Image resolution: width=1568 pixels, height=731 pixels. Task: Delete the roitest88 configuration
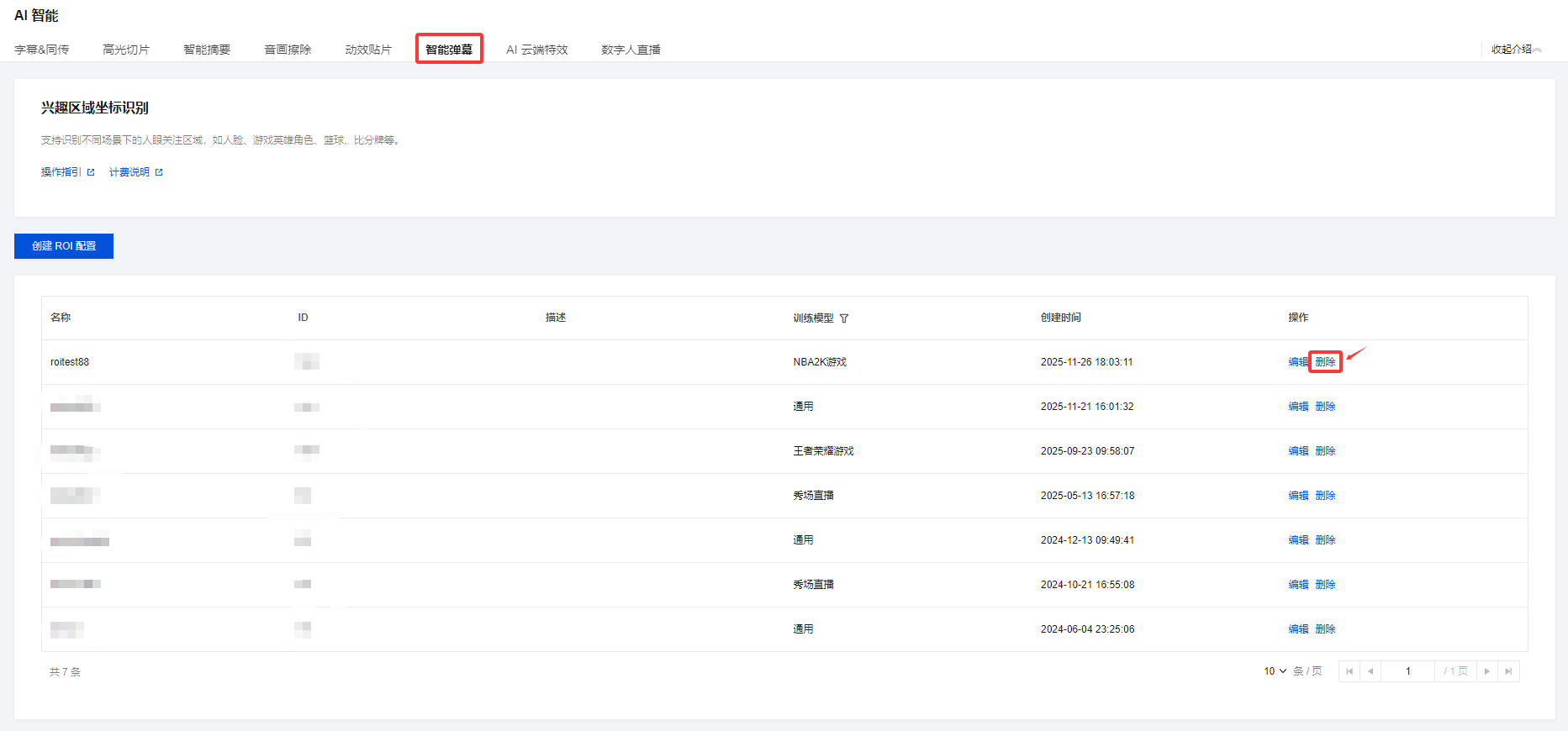point(1325,362)
